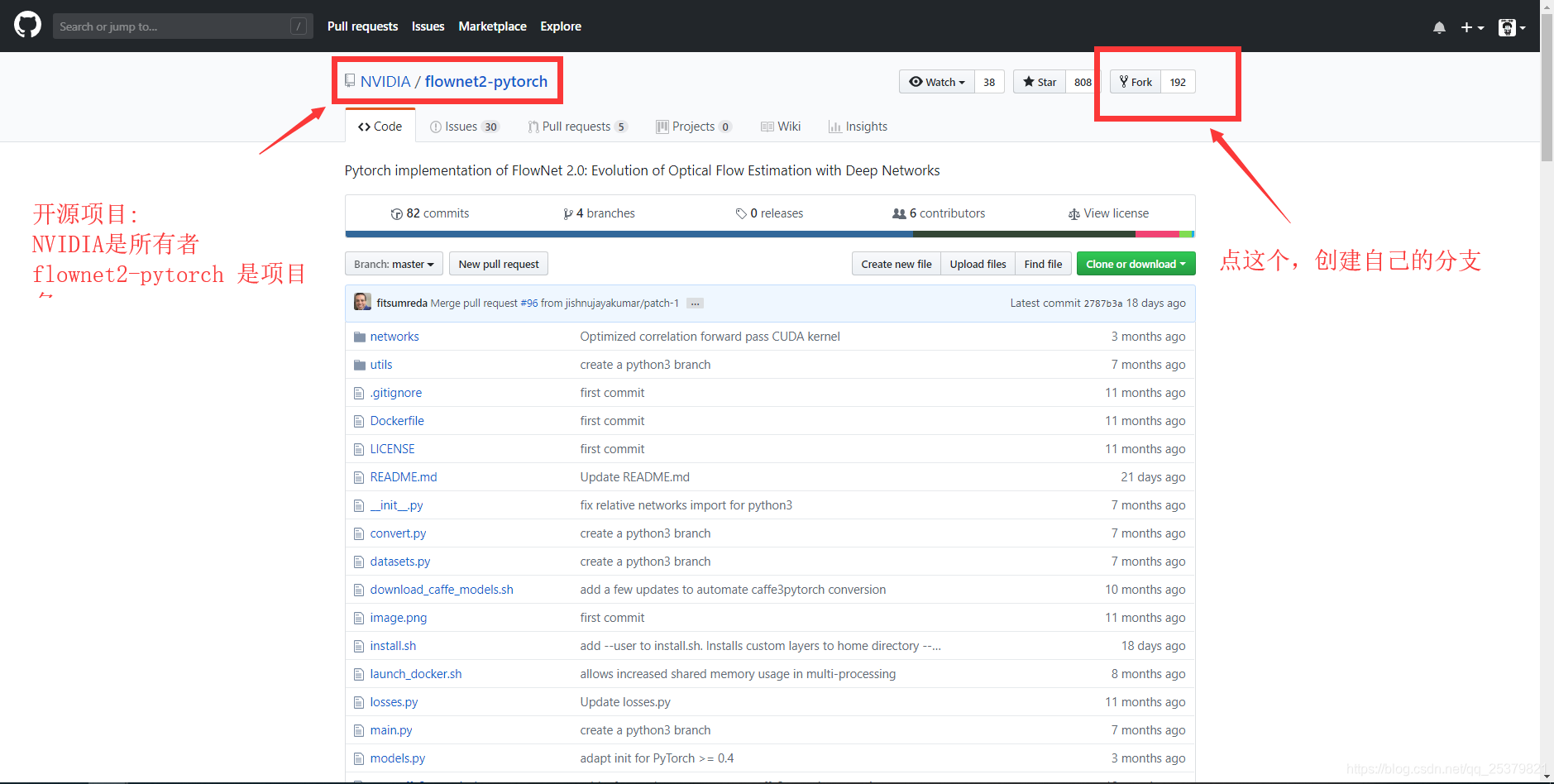Open Issues in the top navigation
This screenshot has height=784, width=1554.
pyautogui.click(x=428, y=26)
